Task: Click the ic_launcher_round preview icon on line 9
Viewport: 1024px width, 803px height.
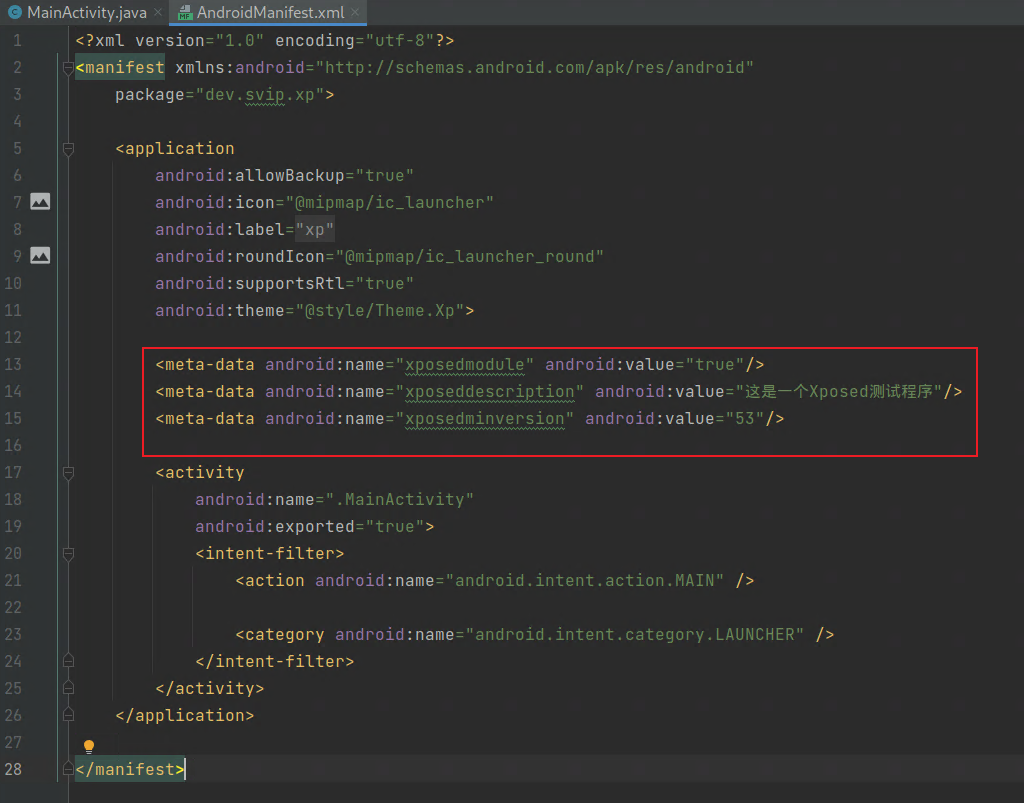Action: coord(39,255)
